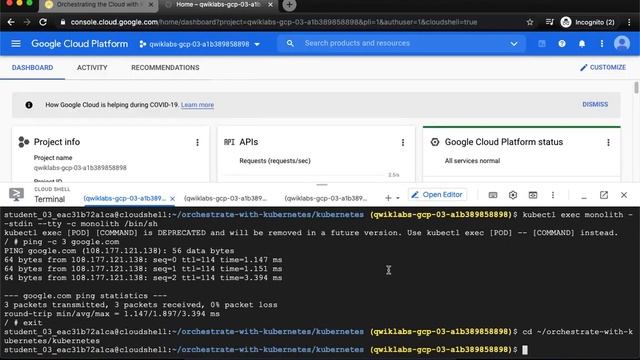Click 'Requests (requests/sec)' label
The image size is (640, 360).
(275, 161)
